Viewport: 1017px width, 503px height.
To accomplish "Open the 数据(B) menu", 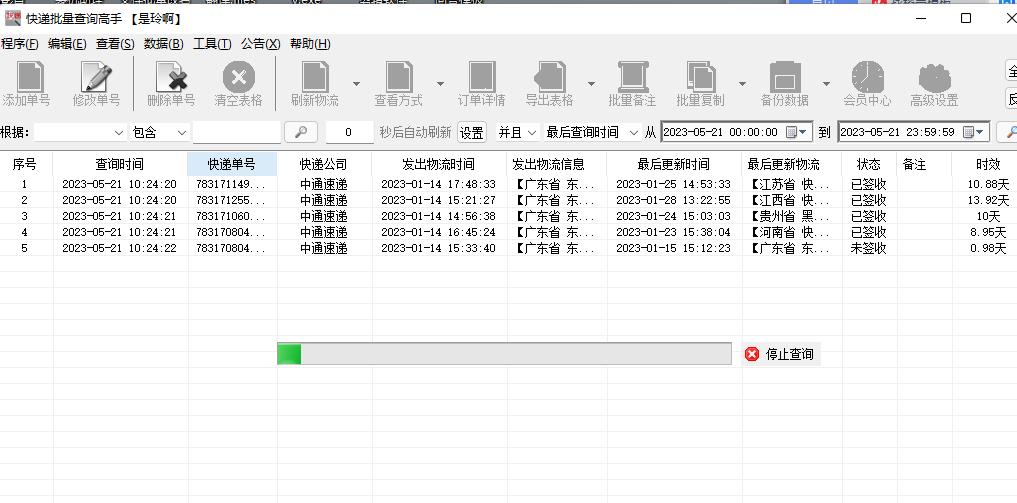I will (x=163, y=44).
